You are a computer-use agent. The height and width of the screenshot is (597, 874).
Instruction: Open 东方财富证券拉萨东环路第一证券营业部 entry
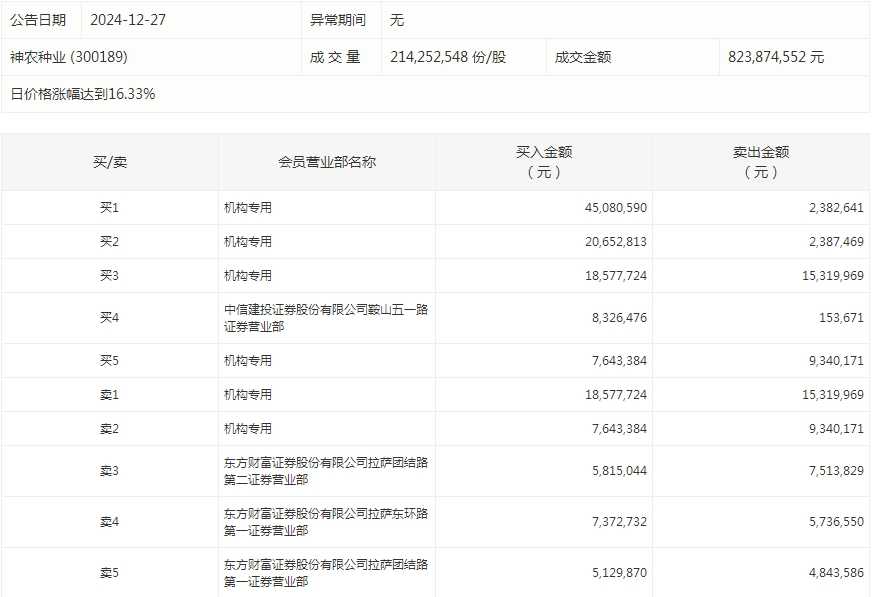click(327, 522)
